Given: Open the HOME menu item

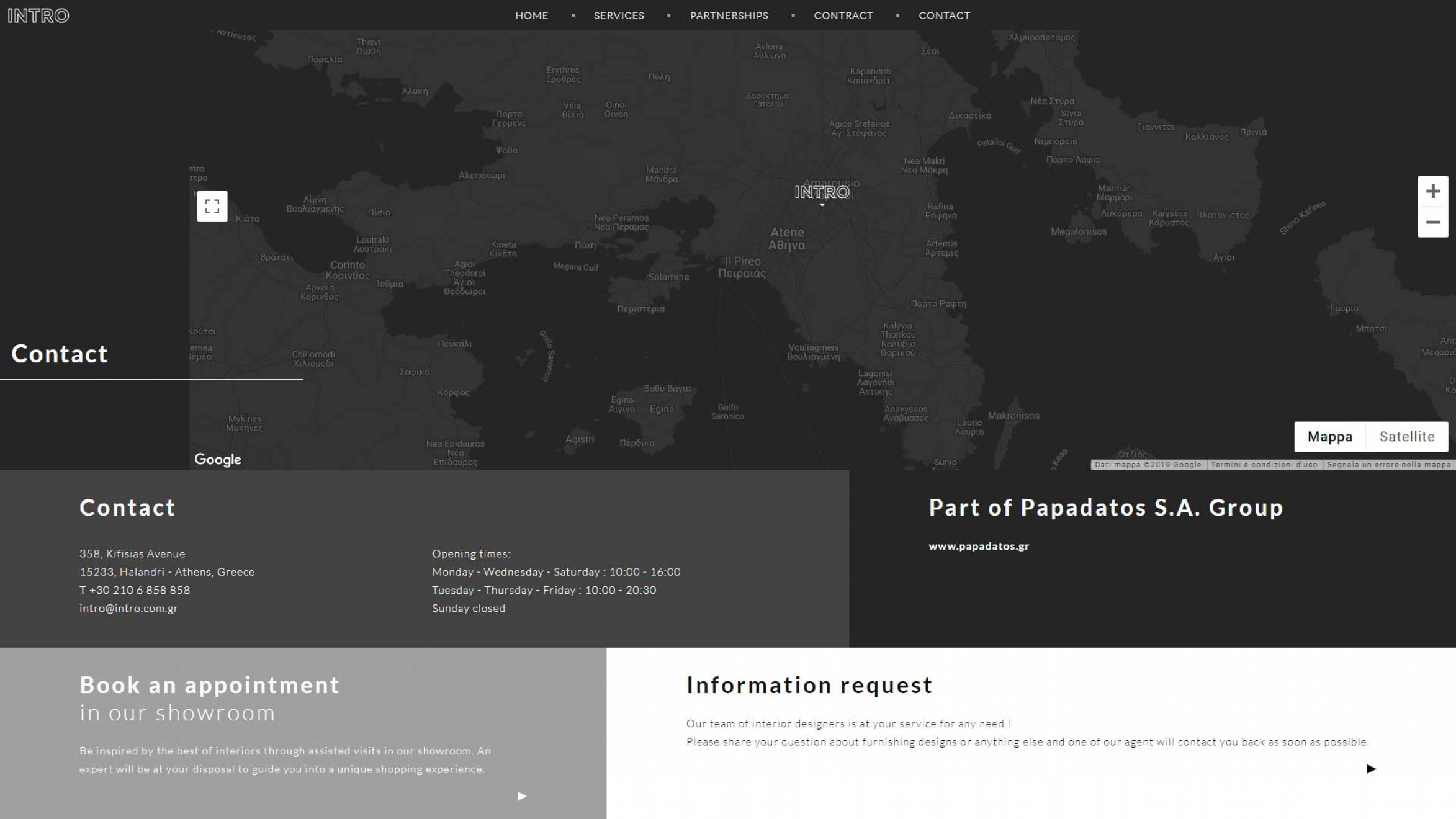Looking at the screenshot, I should click(x=532, y=16).
